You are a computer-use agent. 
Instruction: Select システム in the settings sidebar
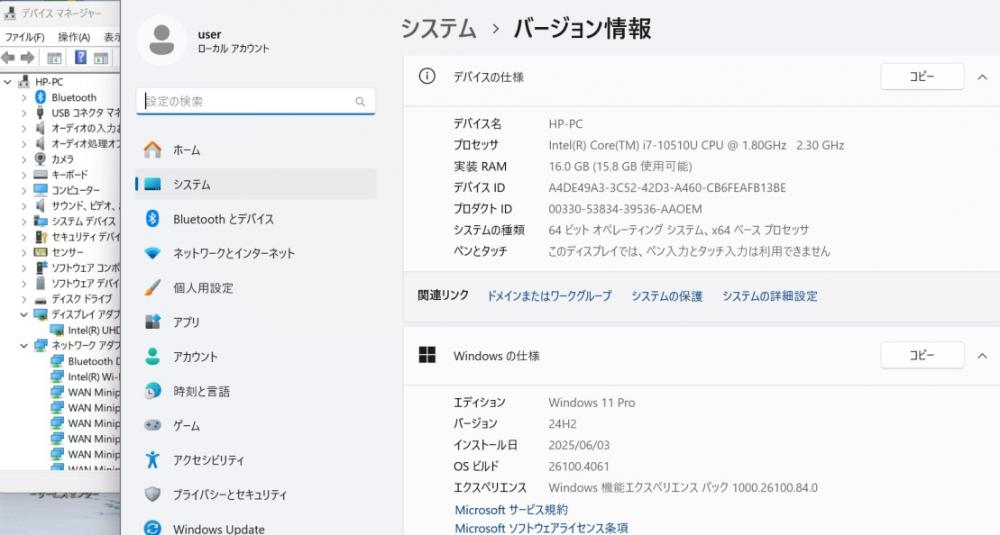pos(255,184)
